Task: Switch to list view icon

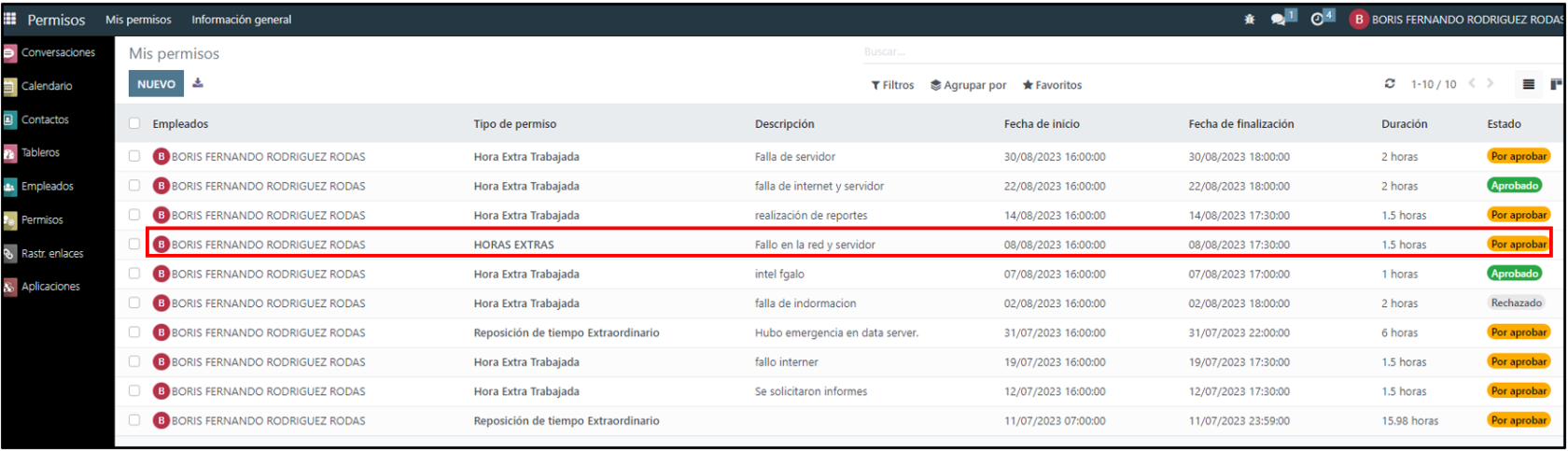Action: coord(1528,84)
